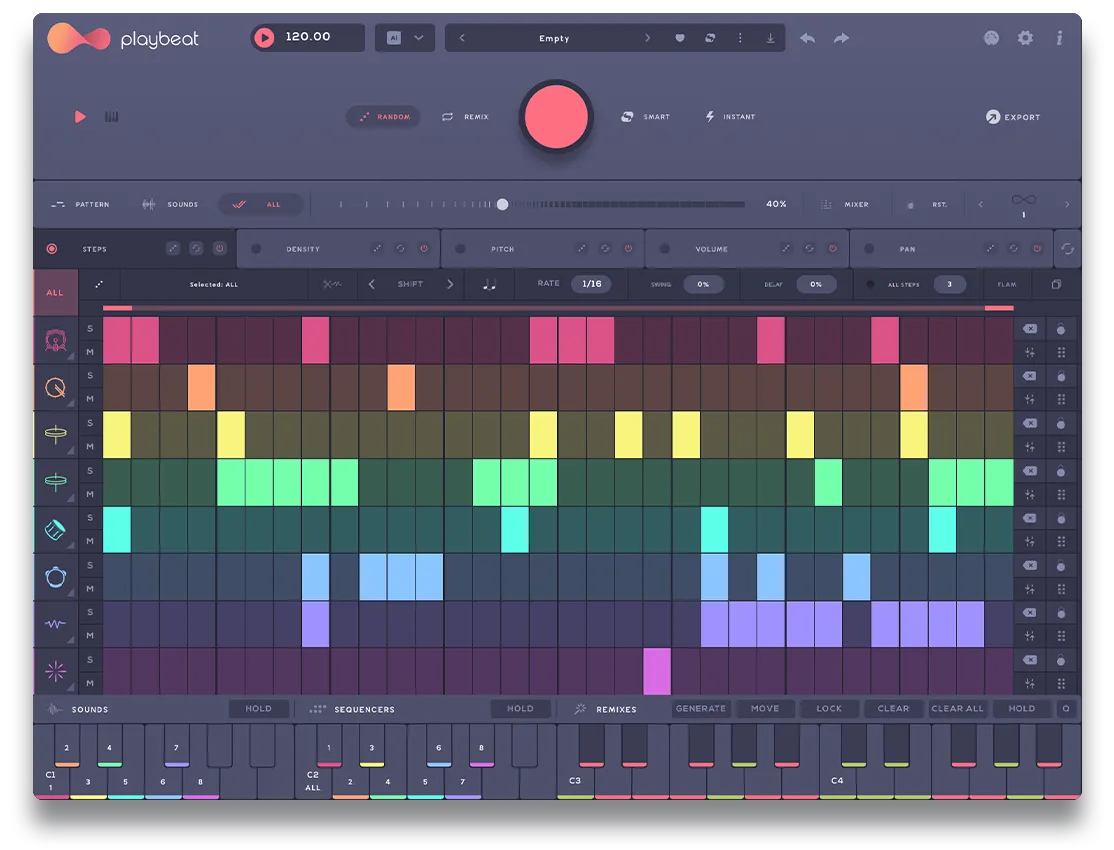Image resolution: width=1114 pixels, height=850 pixels.
Task: Click the undo arrow in the top bar
Action: (810, 37)
